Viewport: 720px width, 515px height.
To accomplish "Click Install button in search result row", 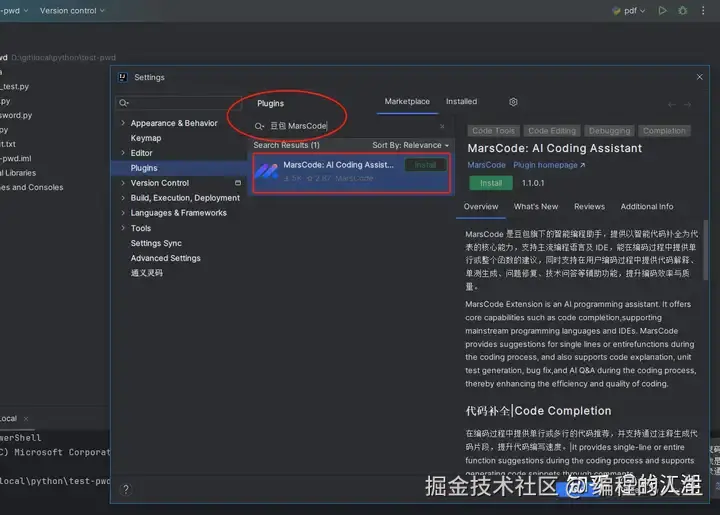I will click(425, 165).
